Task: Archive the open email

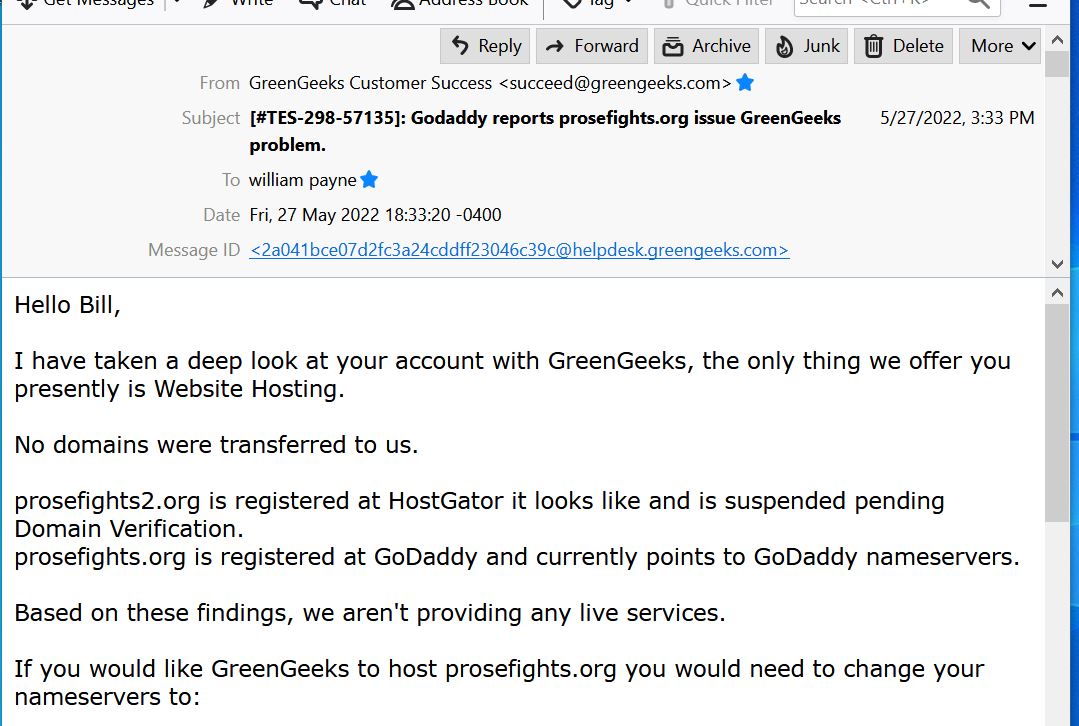Action: tap(706, 46)
